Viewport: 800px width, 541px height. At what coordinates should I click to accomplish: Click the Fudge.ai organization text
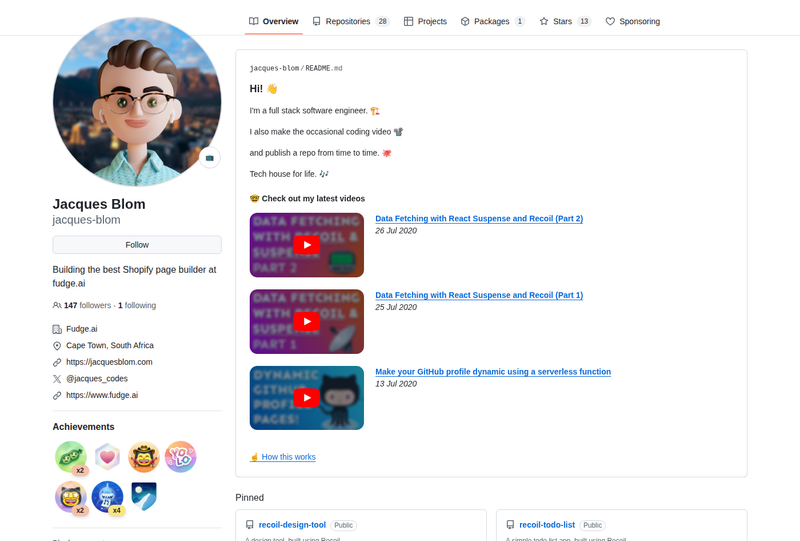click(x=82, y=329)
